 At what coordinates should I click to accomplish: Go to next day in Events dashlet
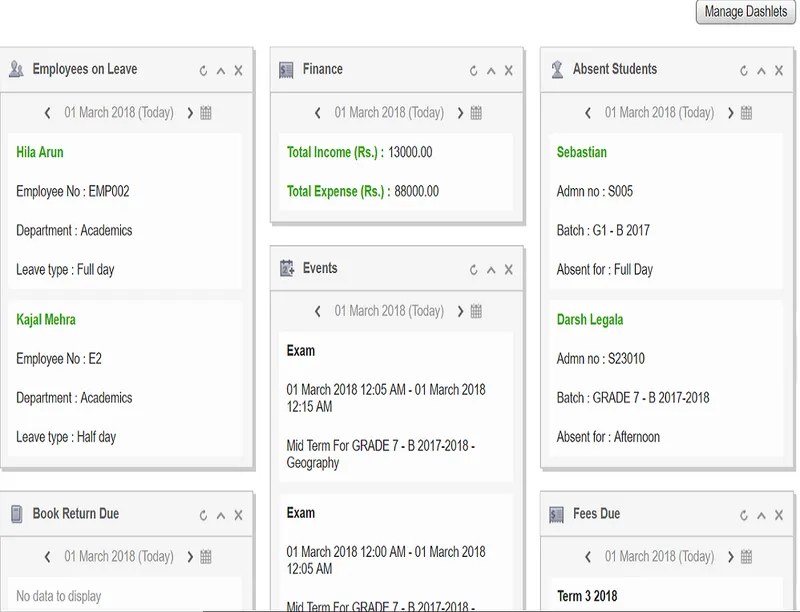pos(460,311)
